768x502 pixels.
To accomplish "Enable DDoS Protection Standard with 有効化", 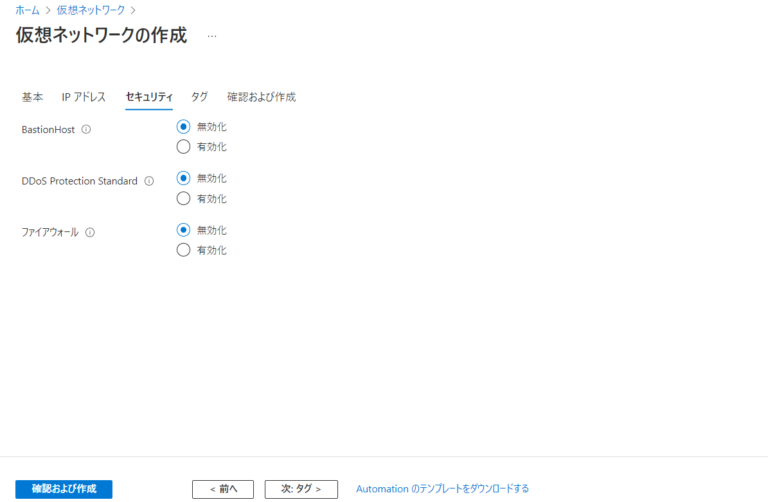I will point(183,198).
